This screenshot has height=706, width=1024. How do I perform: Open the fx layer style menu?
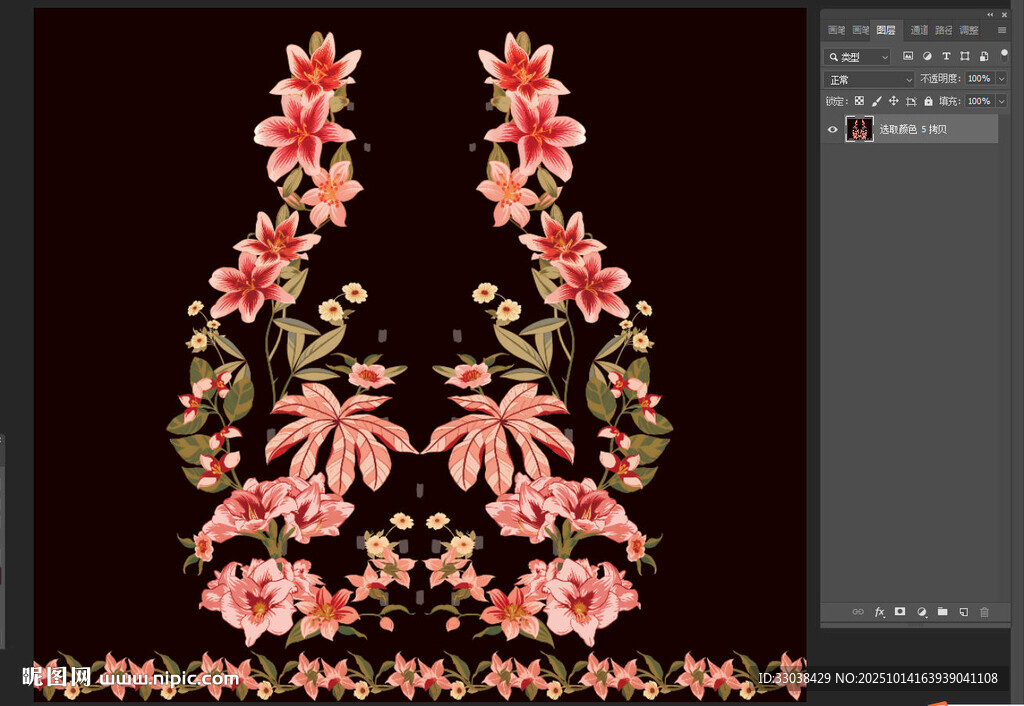point(880,612)
